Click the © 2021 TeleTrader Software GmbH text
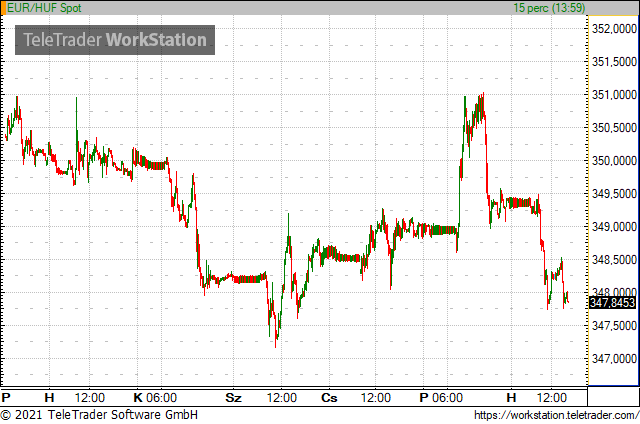This screenshot has height=424, width=640. pyautogui.click(x=99, y=415)
